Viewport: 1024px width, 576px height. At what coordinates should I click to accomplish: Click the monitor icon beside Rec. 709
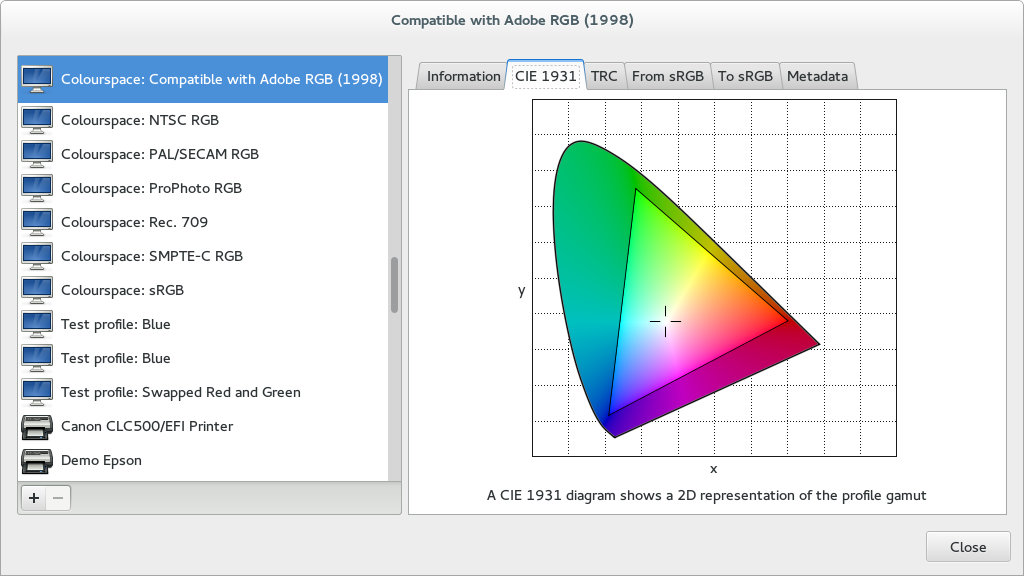tap(37, 222)
